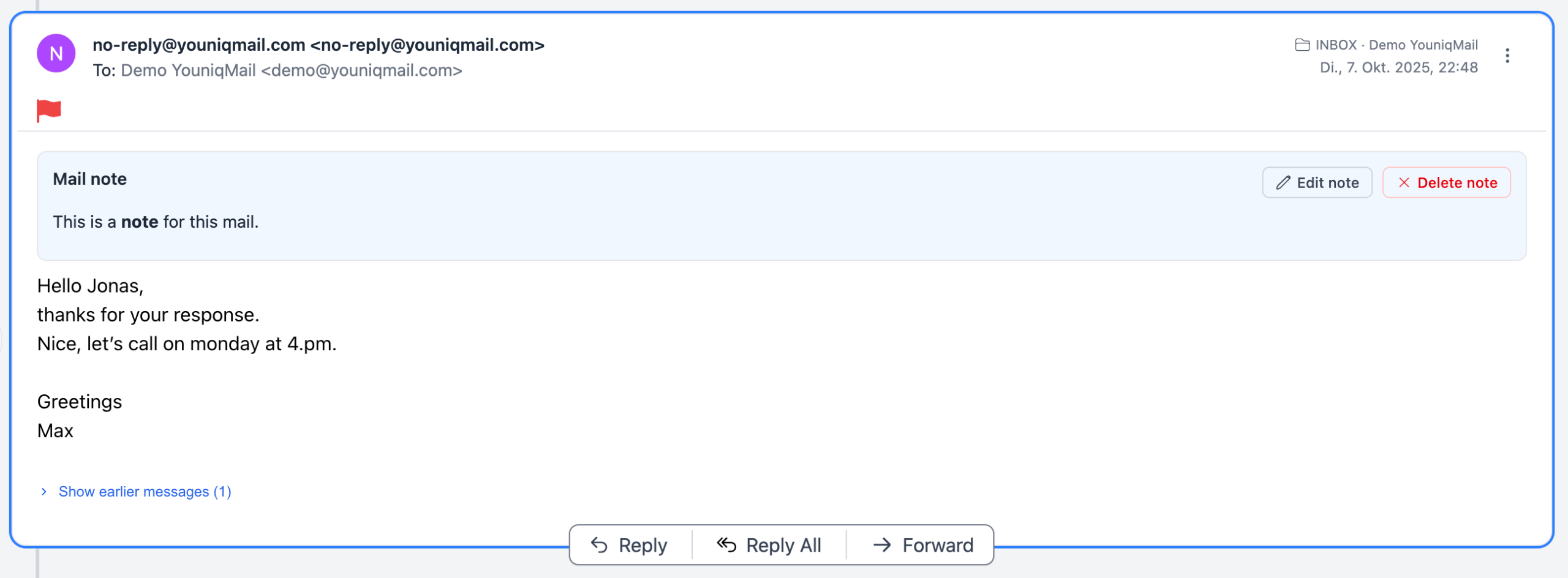Choose the Reply All text label
Image resolution: width=1568 pixels, height=578 pixels.
click(x=783, y=545)
